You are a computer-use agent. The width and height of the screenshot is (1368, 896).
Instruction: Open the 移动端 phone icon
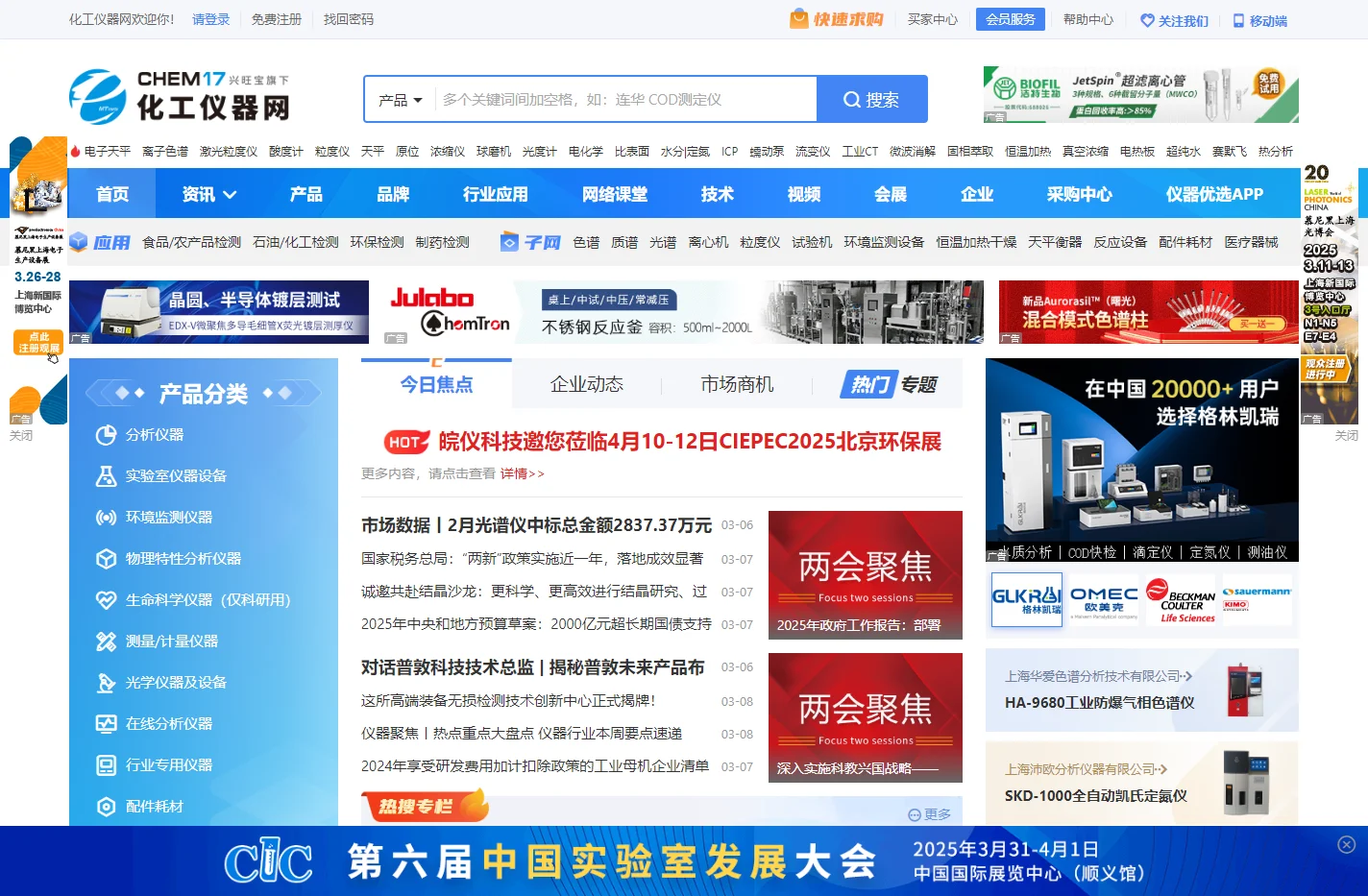tap(1239, 20)
